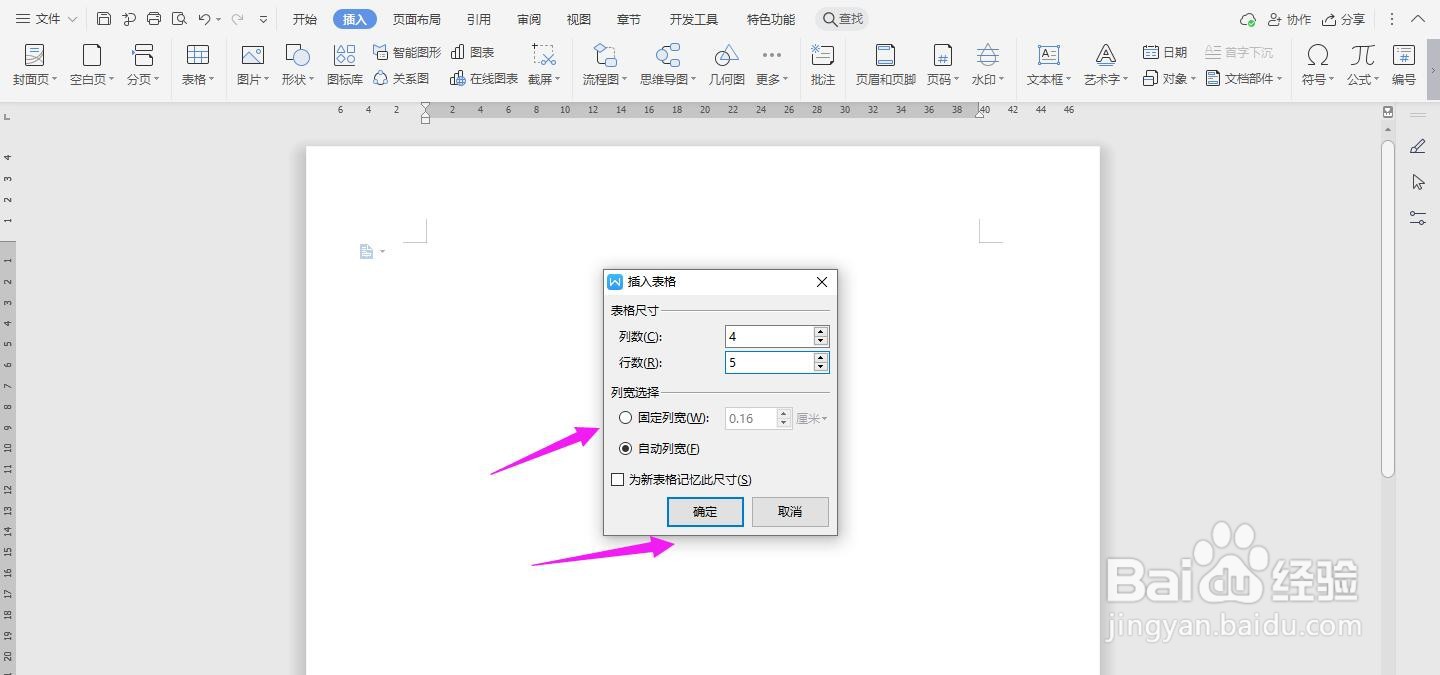
Task: Switch to the View (视图) tab
Action: coord(579,19)
